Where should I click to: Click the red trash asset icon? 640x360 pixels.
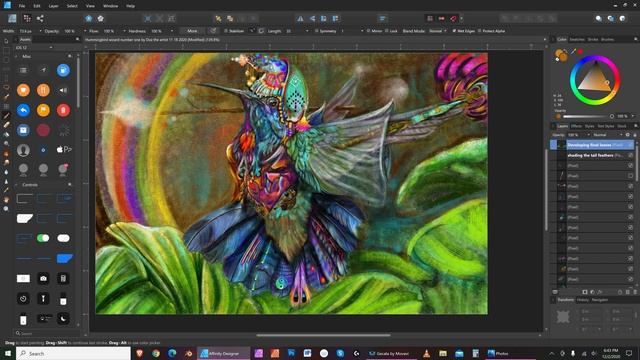pyautogui.click(x=63, y=110)
